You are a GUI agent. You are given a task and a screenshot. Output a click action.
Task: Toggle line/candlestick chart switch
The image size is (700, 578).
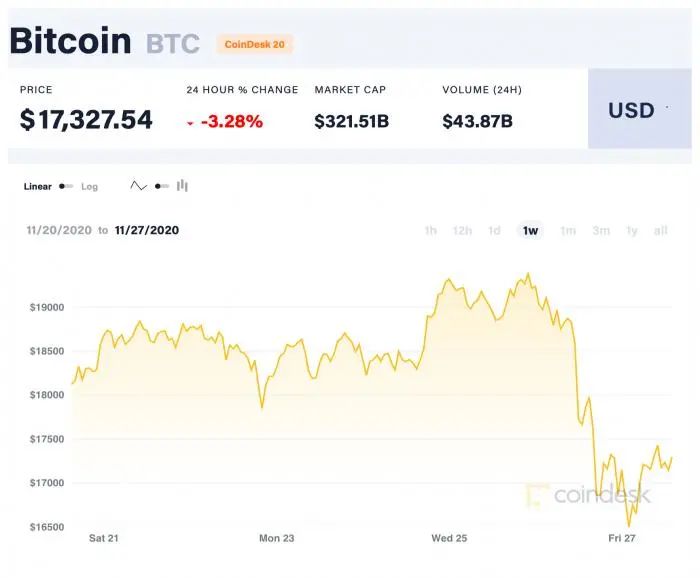coord(161,186)
